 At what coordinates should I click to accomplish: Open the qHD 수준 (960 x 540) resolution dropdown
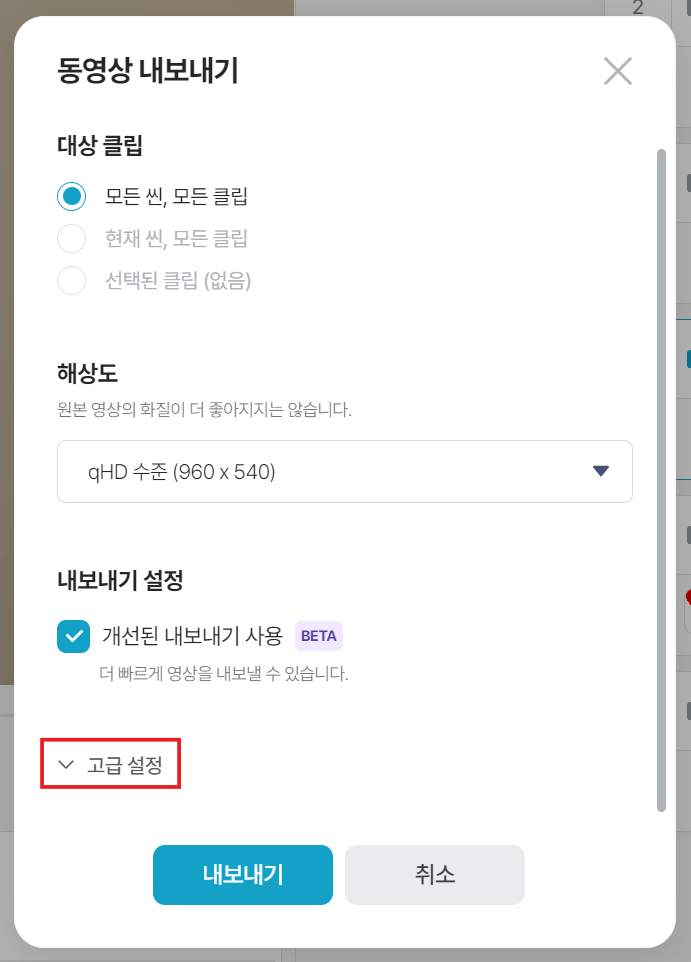pos(344,471)
